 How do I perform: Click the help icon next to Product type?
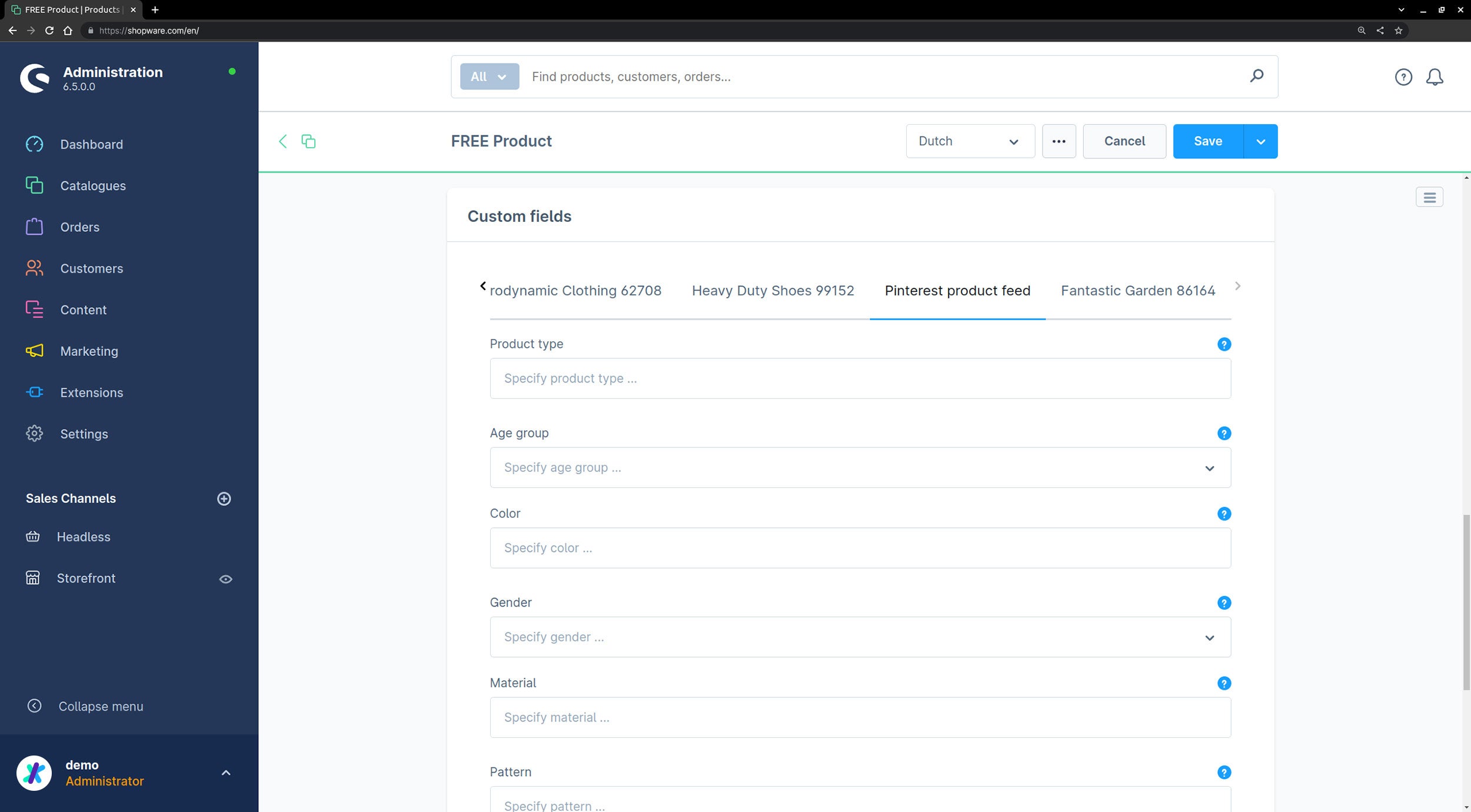1224,344
